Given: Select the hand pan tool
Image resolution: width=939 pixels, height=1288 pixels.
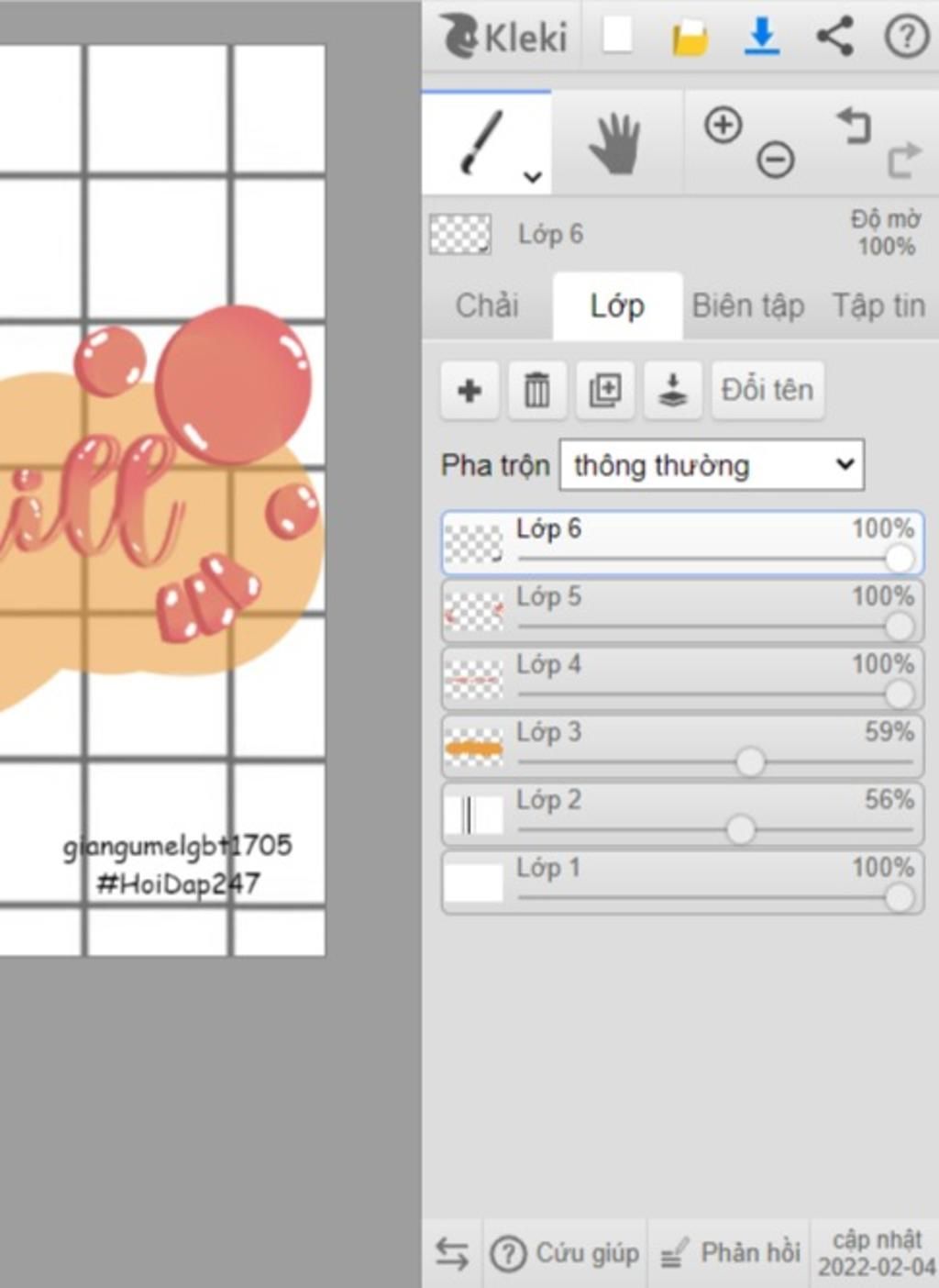Looking at the screenshot, I should tap(615, 144).
